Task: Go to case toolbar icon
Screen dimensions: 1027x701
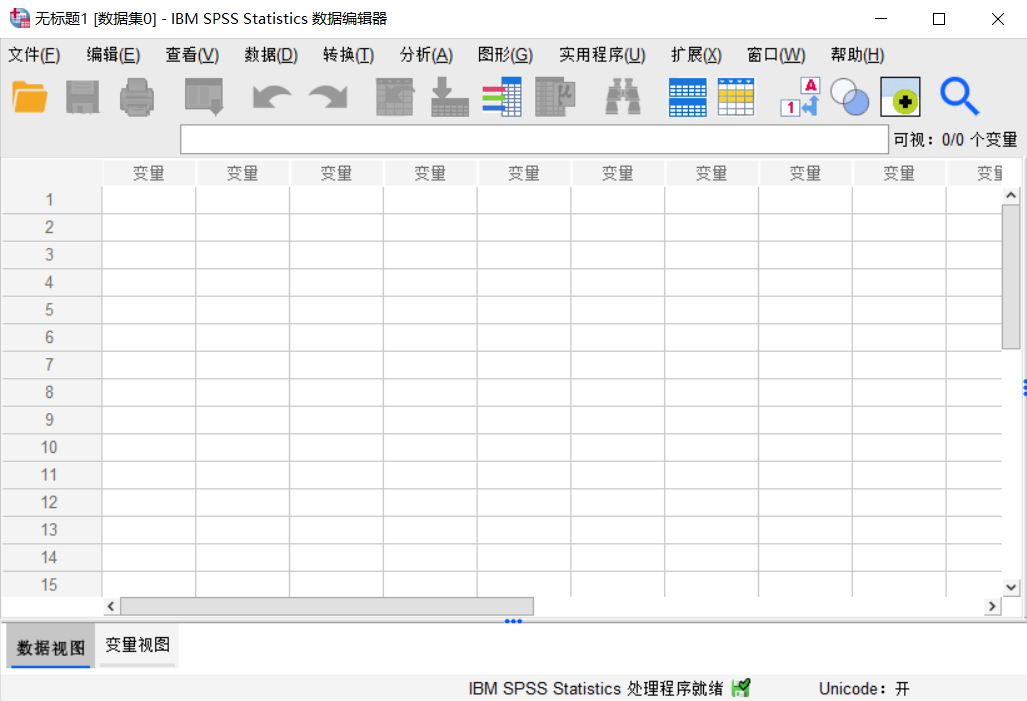Action: 394,97
